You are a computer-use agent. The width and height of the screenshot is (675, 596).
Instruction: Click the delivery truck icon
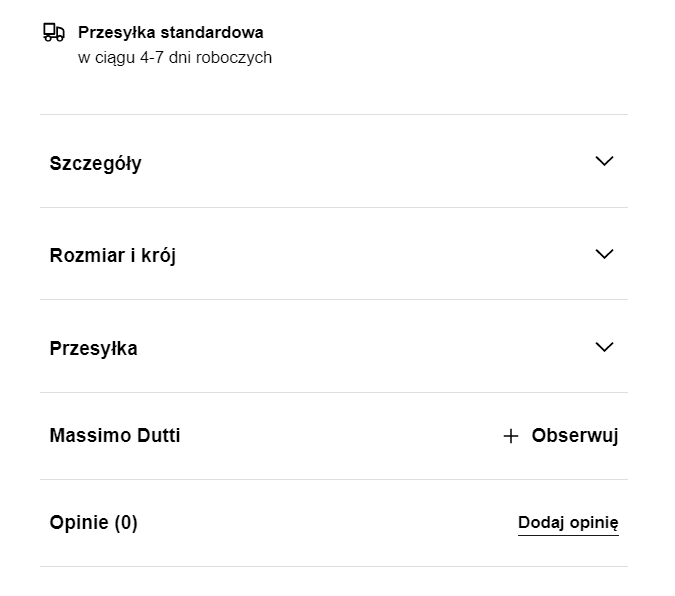click(54, 32)
